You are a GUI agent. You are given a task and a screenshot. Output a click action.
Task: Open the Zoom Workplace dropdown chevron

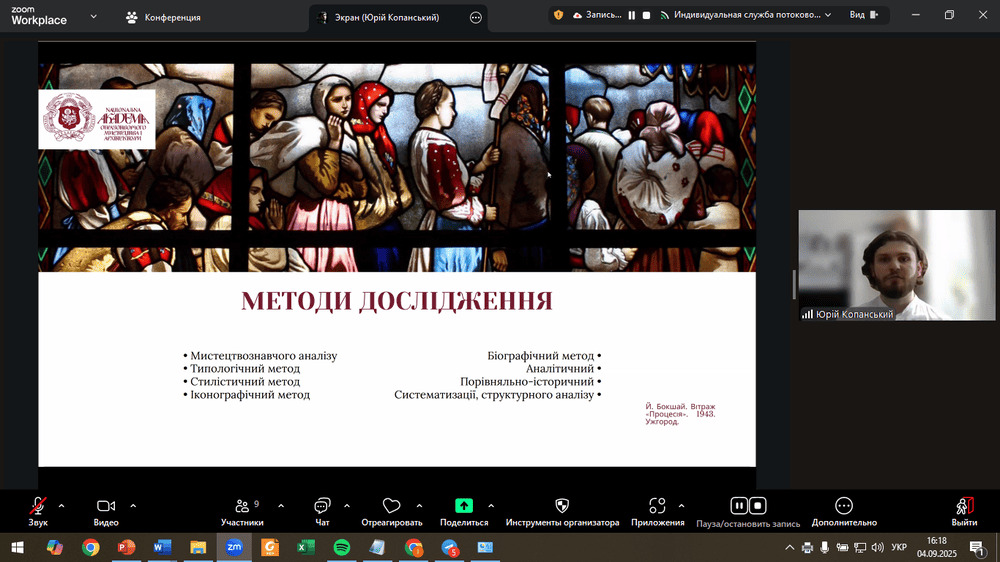pyautogui.click(x=94, y=16)
